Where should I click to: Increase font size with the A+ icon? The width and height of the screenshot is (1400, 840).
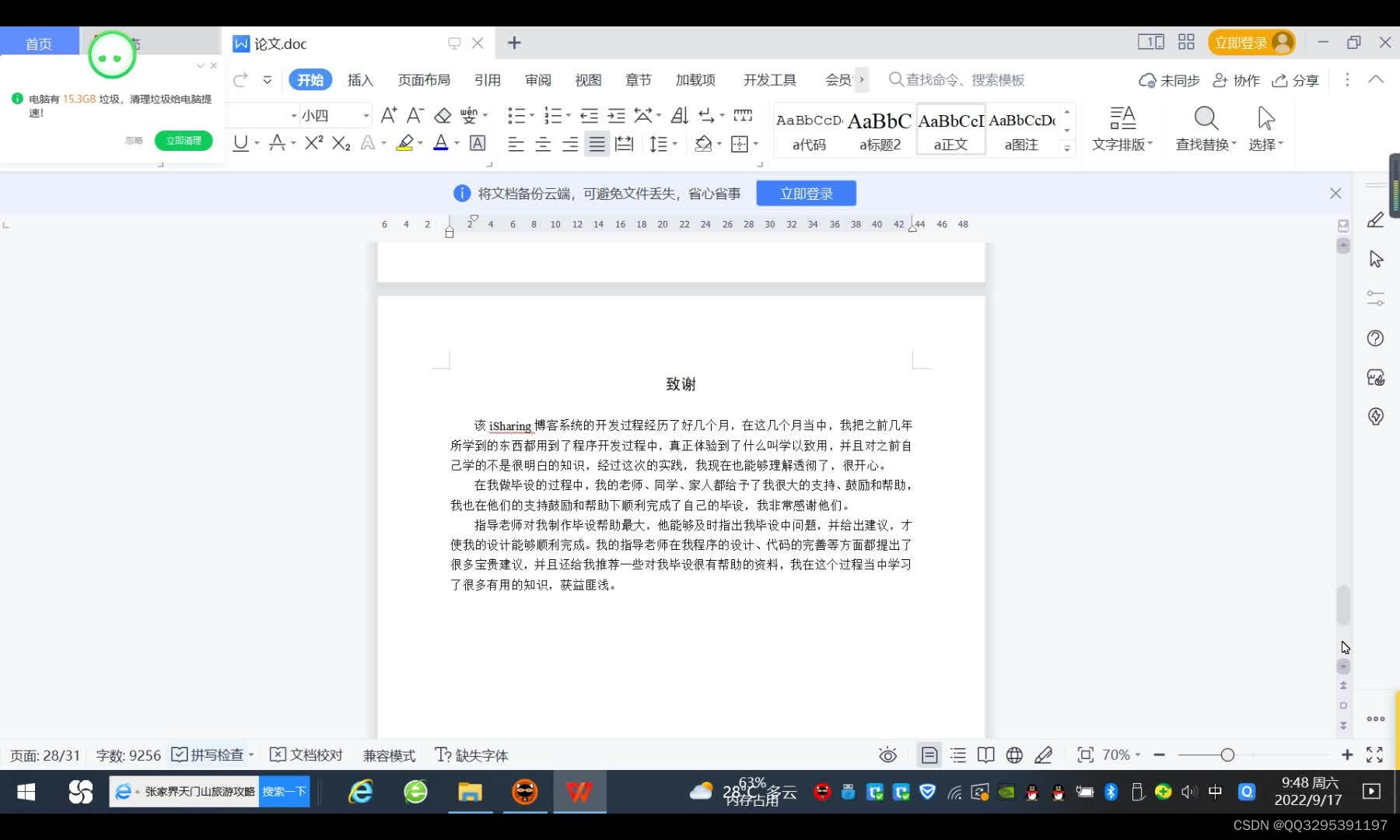tap(388, 116)
